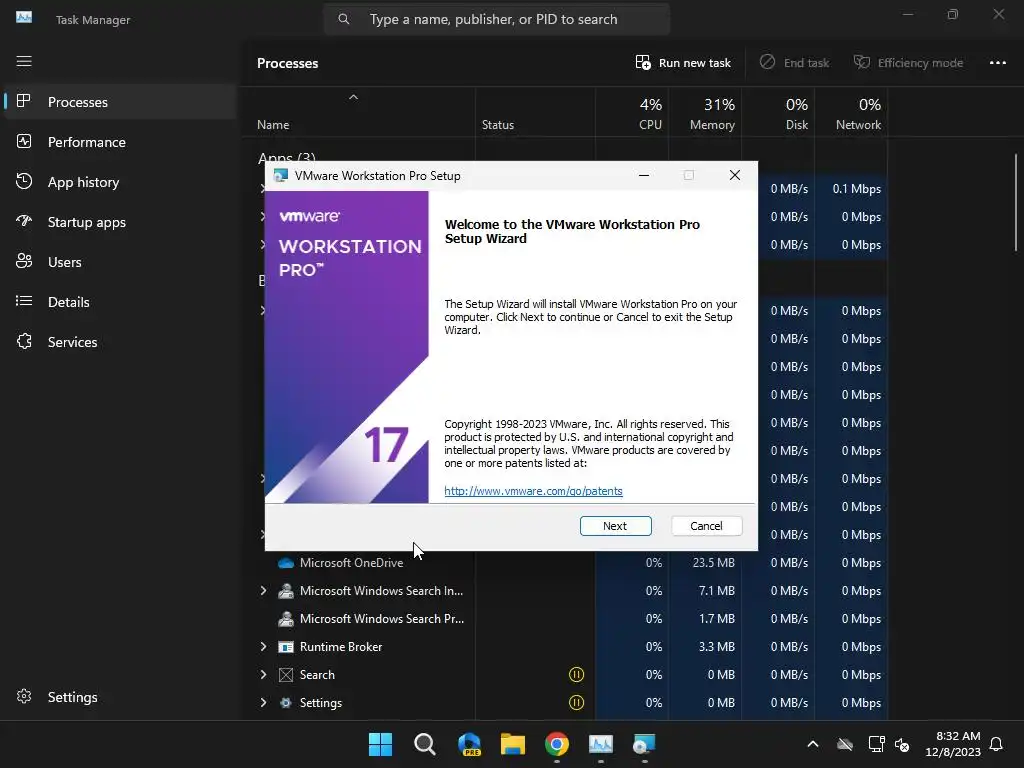The width and height of the screenshot is (1024, 768).
Task: Close the VMware Workstation Pro Setup dialog
Action: pyautogui.click(x=735, y=175)
